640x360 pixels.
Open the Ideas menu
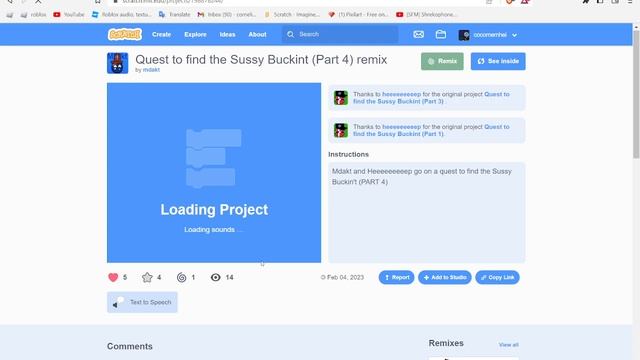pyautogui.click(x=227, y=34)
